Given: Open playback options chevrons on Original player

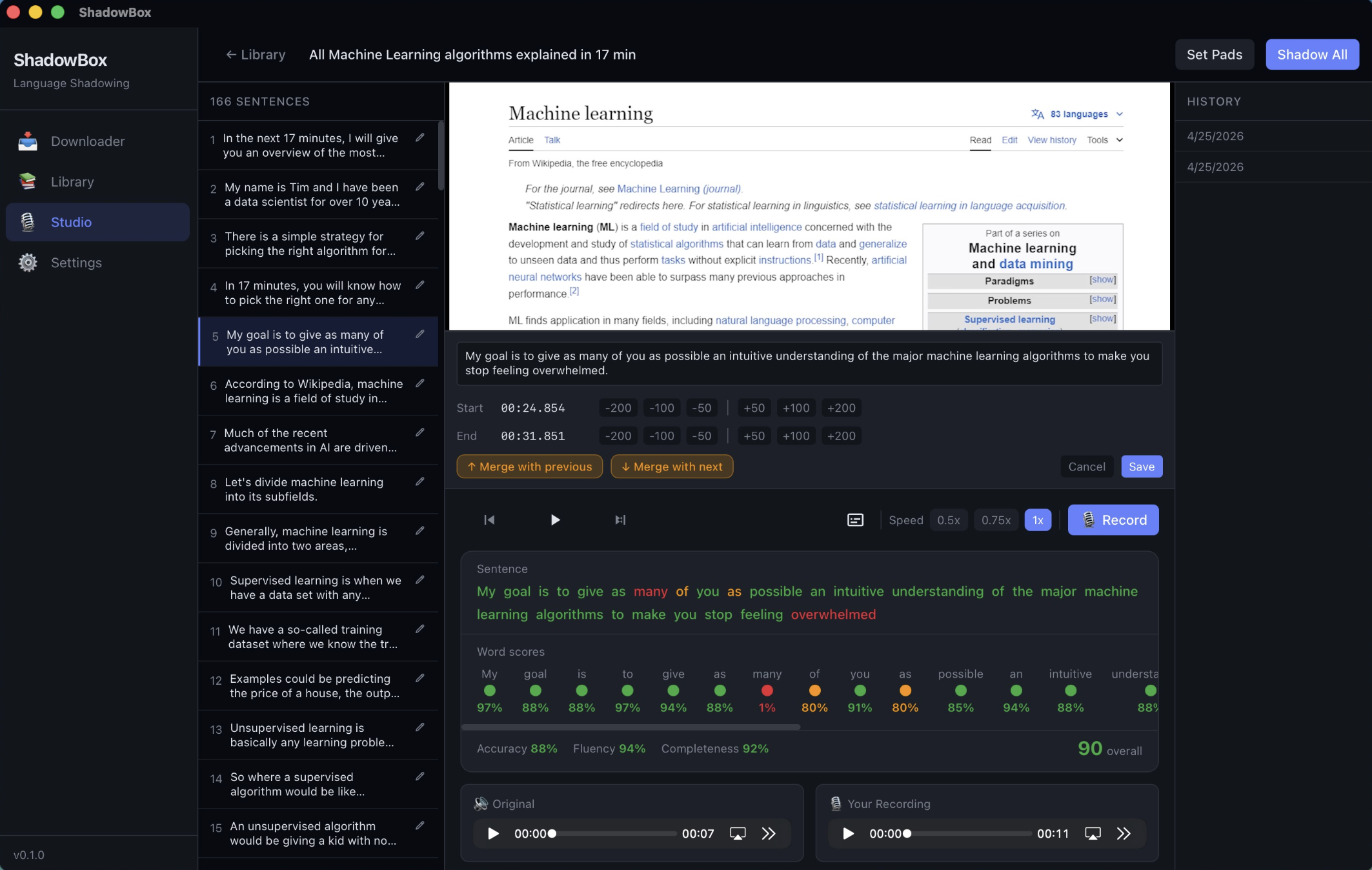Looking at the screenshot, I should tap(768, 834).
